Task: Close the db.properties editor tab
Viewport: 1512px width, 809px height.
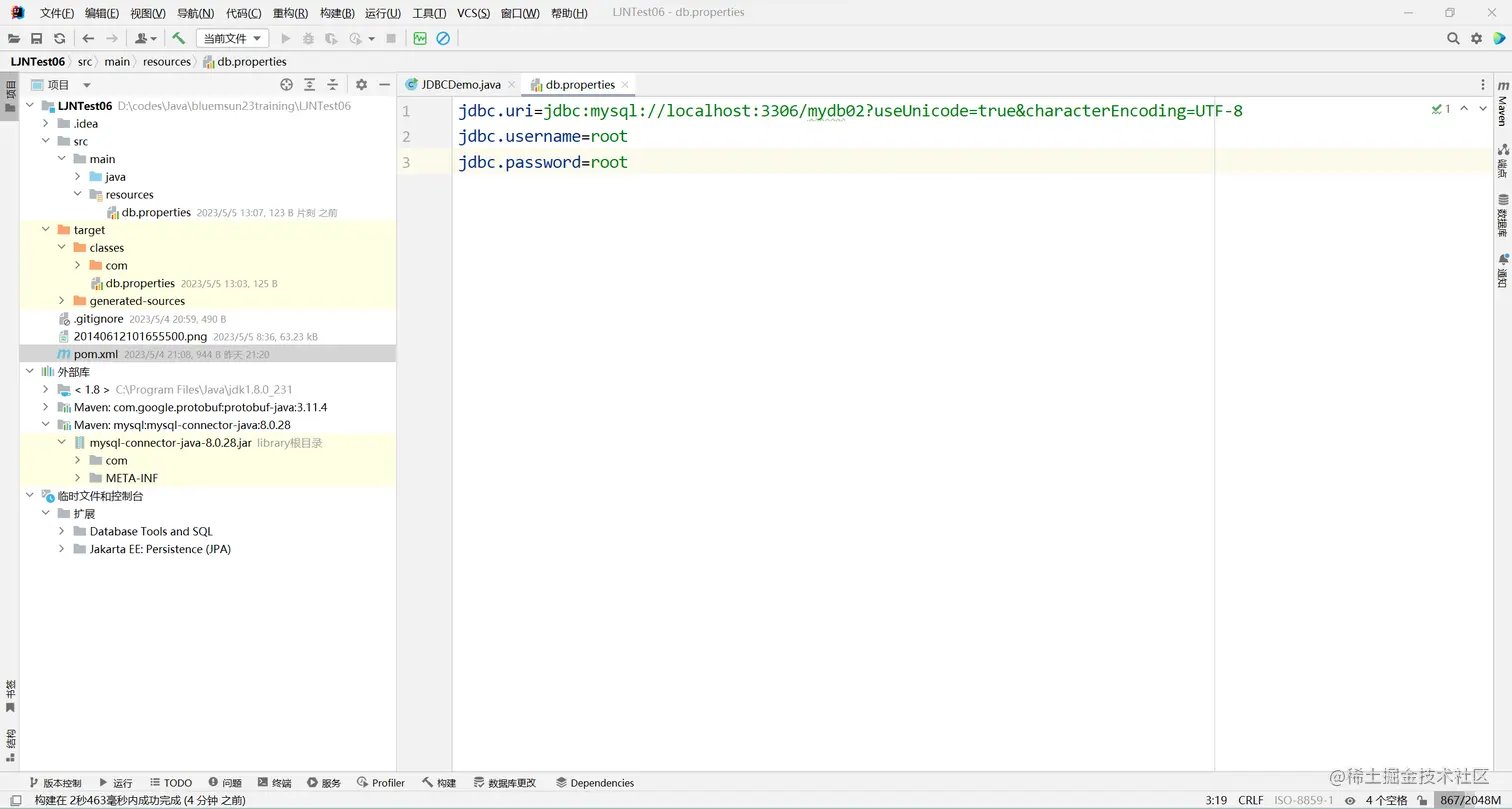Action: 625,85
